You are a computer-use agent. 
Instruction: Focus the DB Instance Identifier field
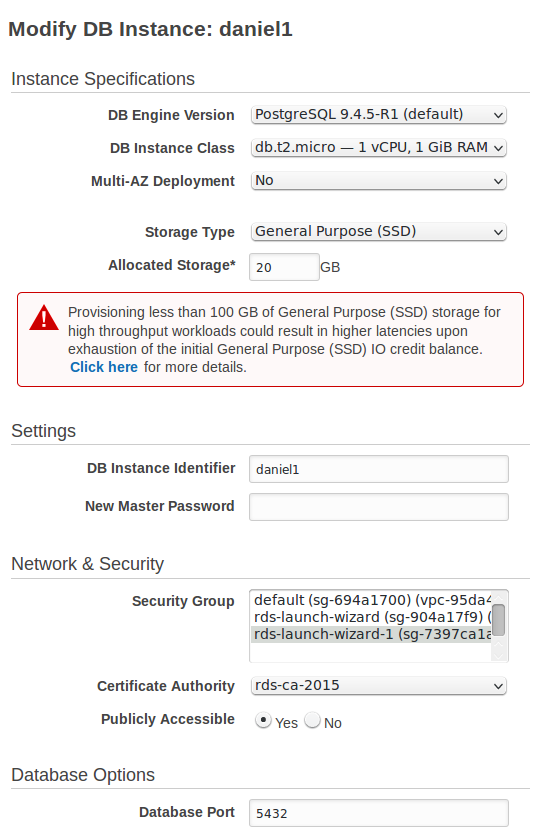(379, 469)
